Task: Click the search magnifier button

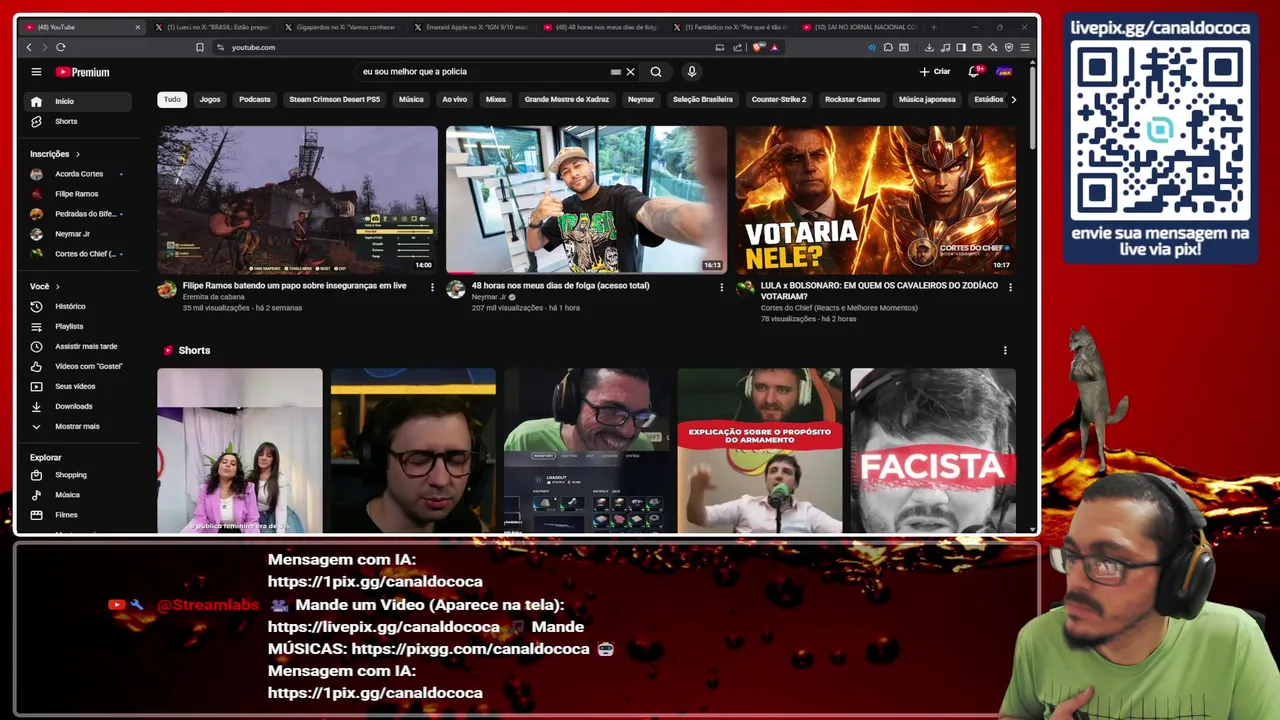Action: coord(656,72)
